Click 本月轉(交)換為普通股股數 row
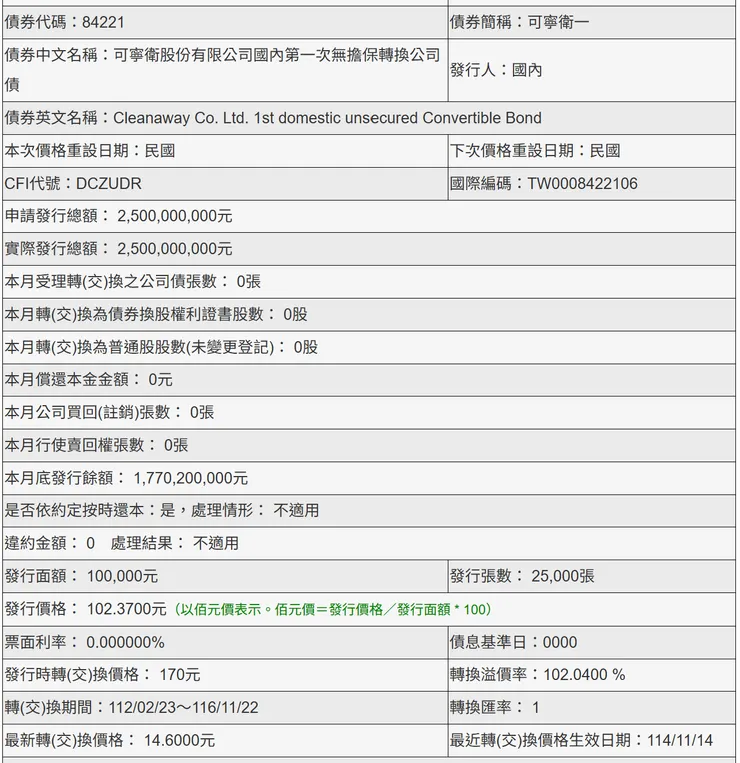Viewport: 740px width, 763px height. coord(369,347)
